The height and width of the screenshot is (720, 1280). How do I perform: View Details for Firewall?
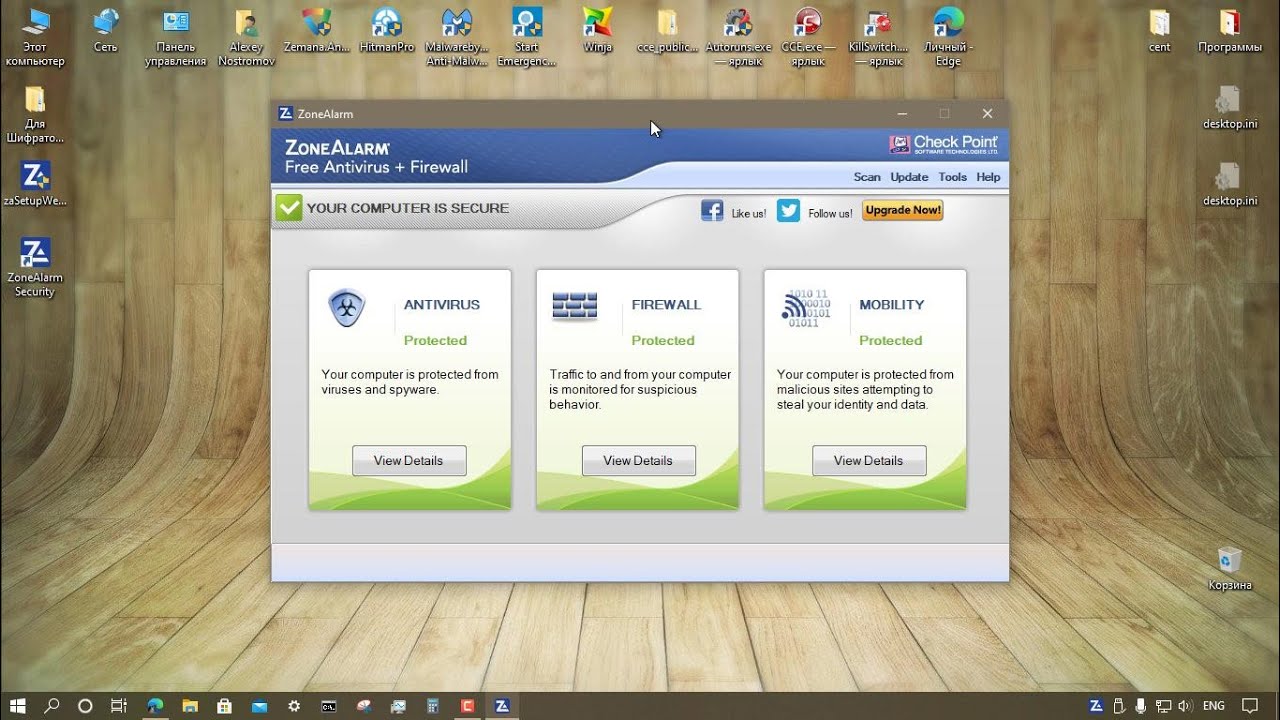[638, 461]
